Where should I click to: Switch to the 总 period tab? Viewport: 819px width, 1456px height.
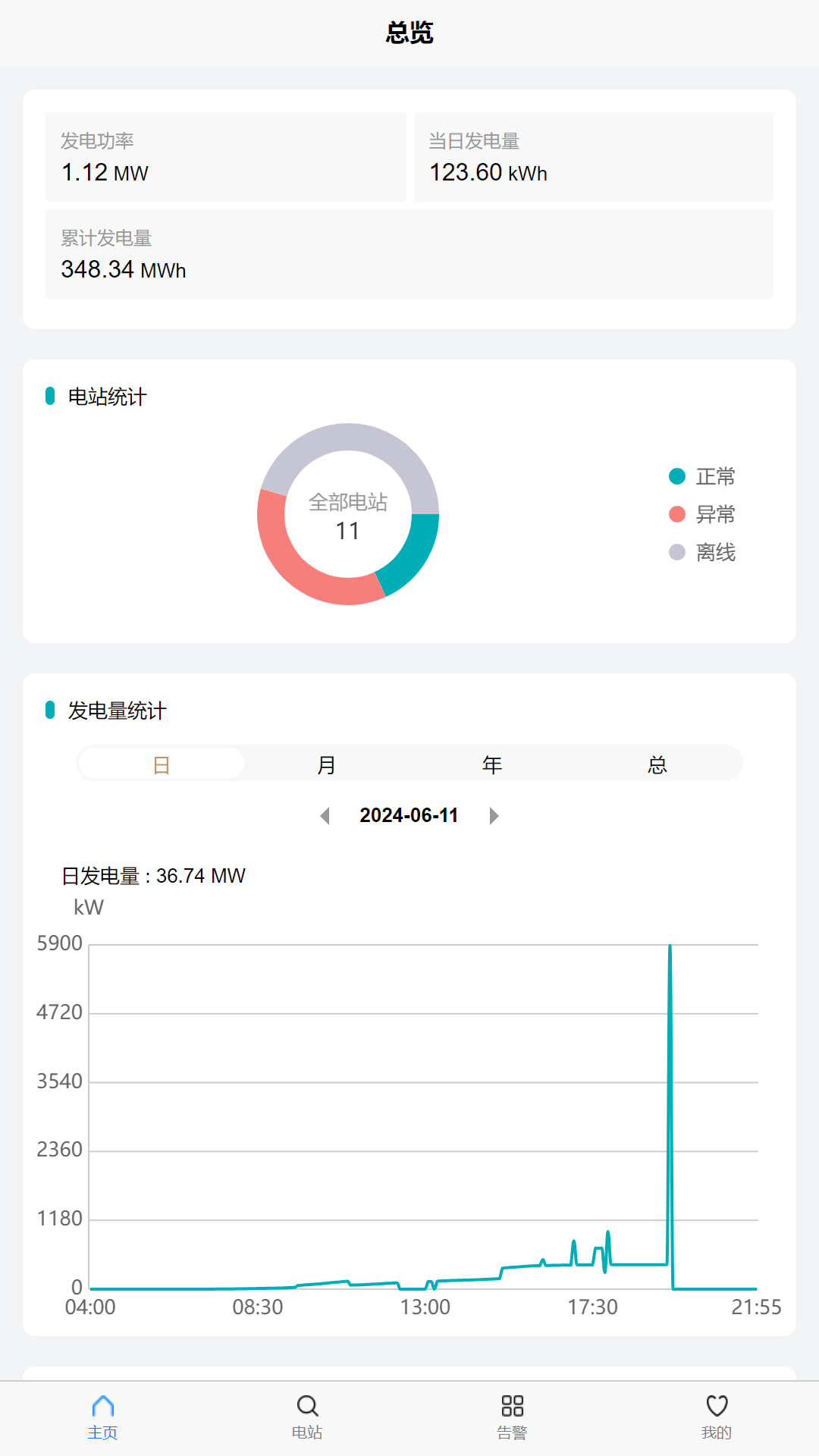tap(657, 764)
